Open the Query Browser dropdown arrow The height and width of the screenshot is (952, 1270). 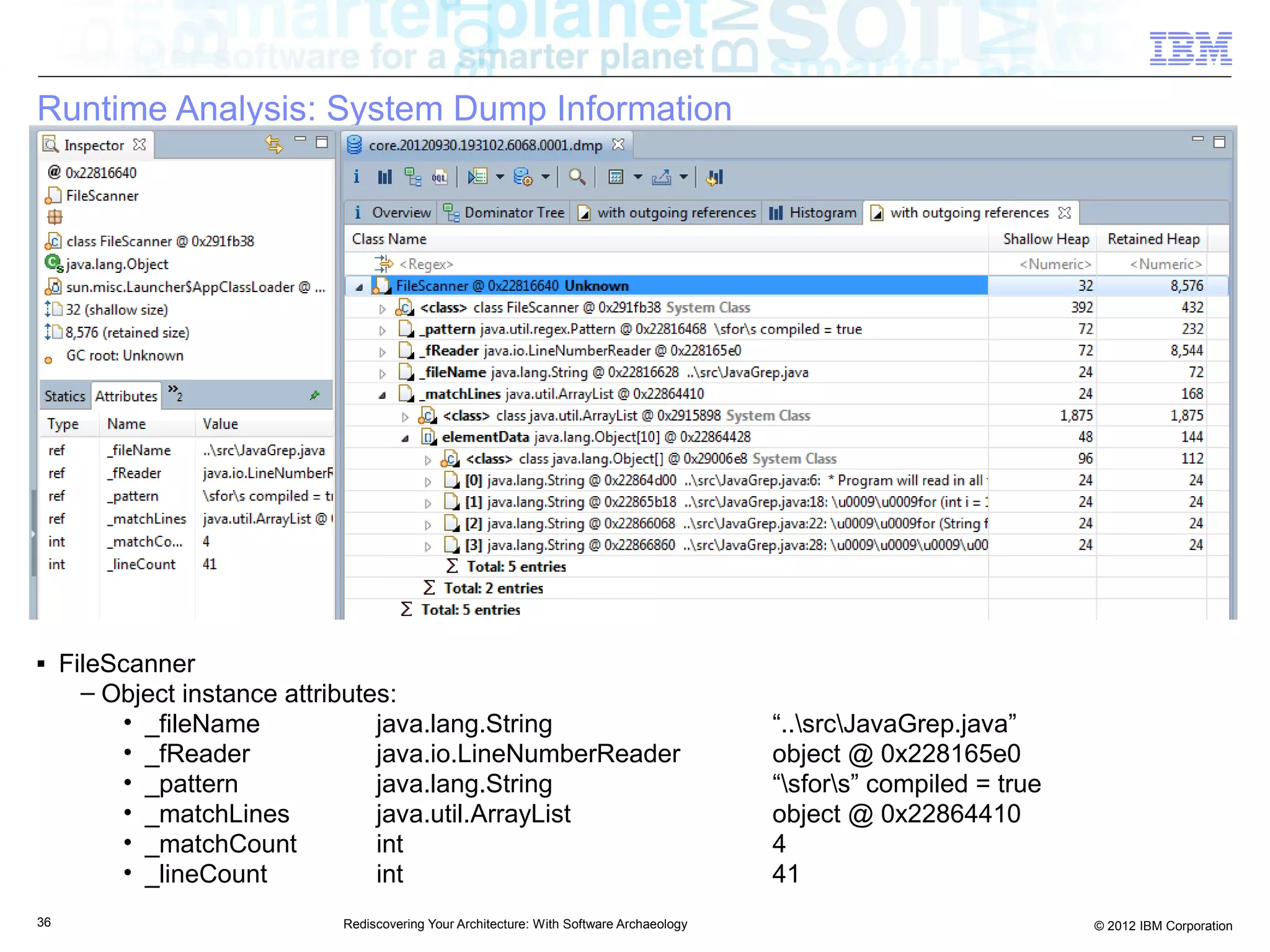(546, 177)
